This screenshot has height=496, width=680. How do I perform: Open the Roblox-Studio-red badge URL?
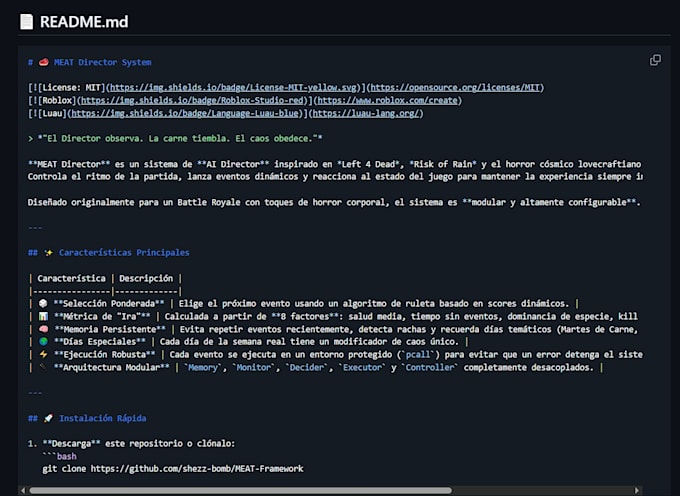(x=192, y=101)
